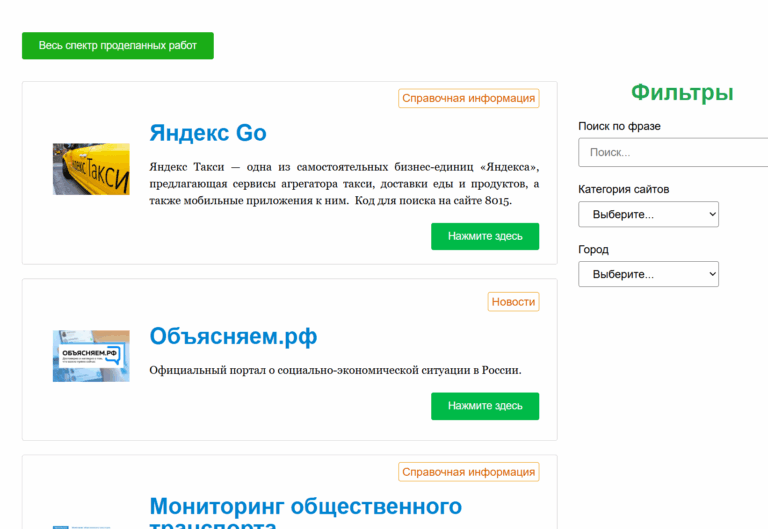768x529 pixels.
Task: Click the Объясняем.рф thumbnail image
Action: (91, 356)
